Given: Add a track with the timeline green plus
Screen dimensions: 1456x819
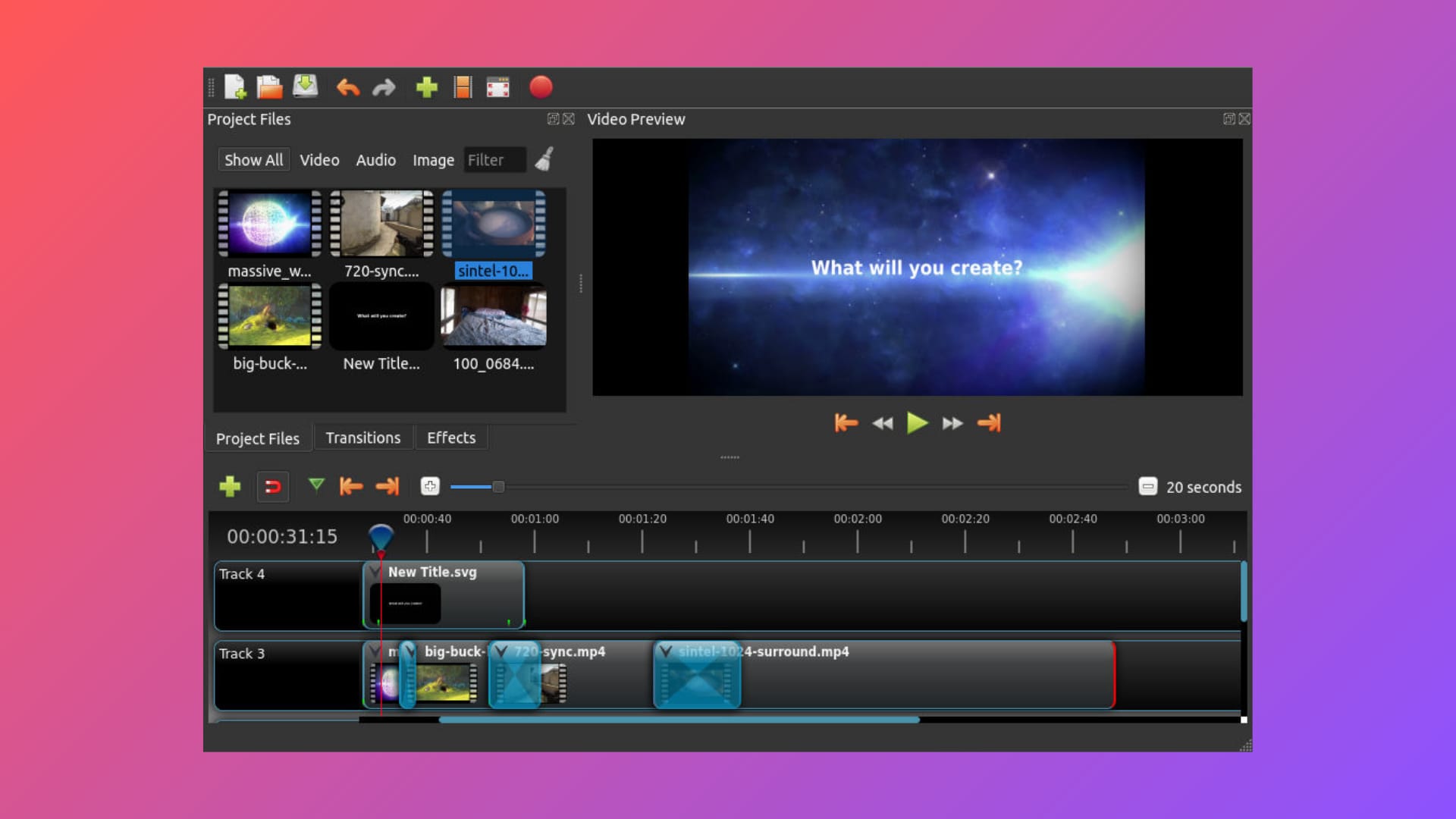Looking at the screenshot, I should (x=230, y=486).
